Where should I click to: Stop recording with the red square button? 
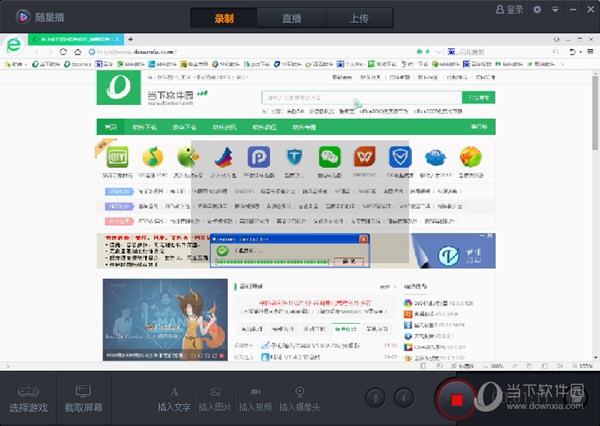[x=456, y=400]
